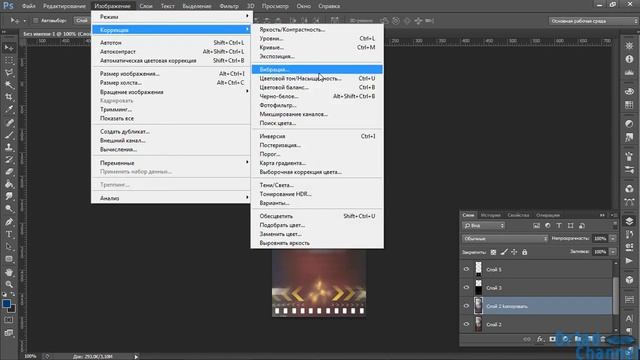The image size is (640, 360).
Task: Filter layers by type (T) icon
Action: click(559, 225)
